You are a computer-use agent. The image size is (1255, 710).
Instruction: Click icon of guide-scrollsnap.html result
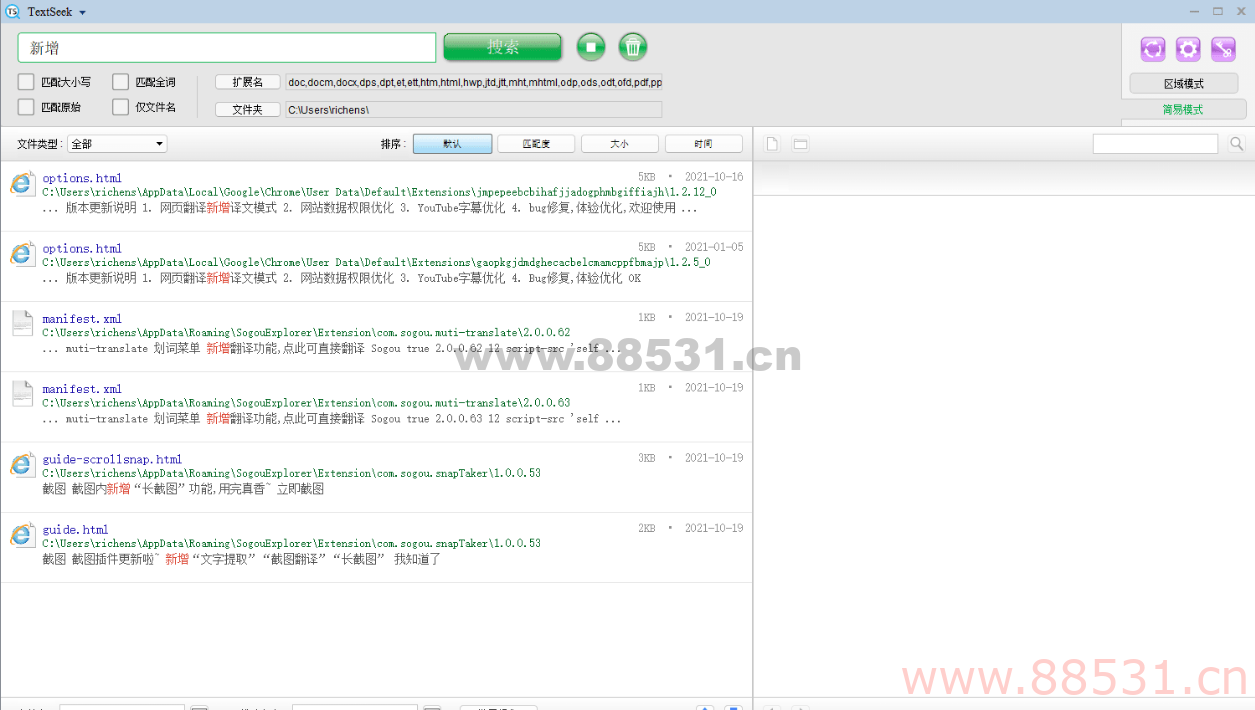[23, 464]
